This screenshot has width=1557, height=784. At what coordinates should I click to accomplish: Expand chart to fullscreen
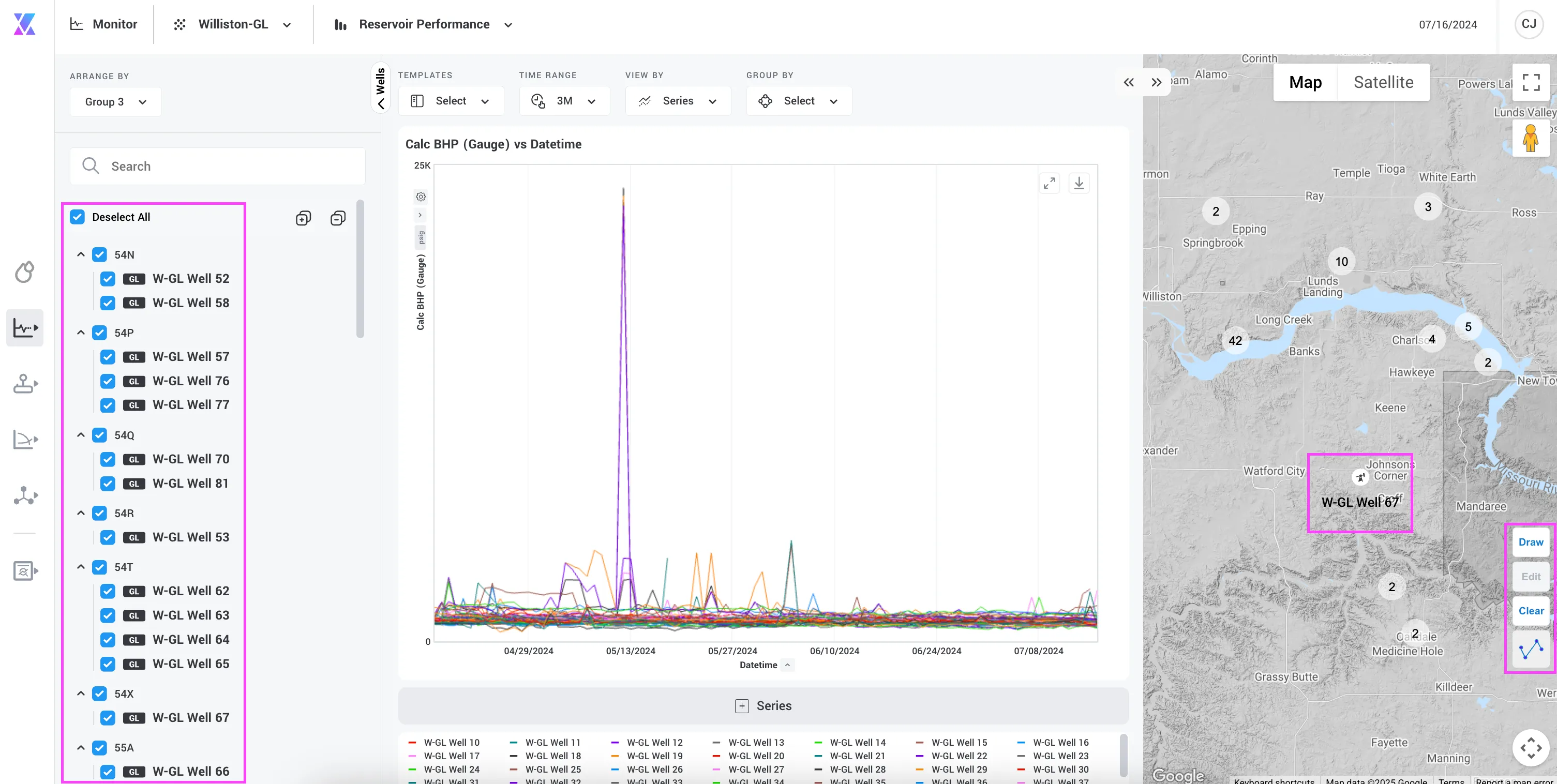1049,183
